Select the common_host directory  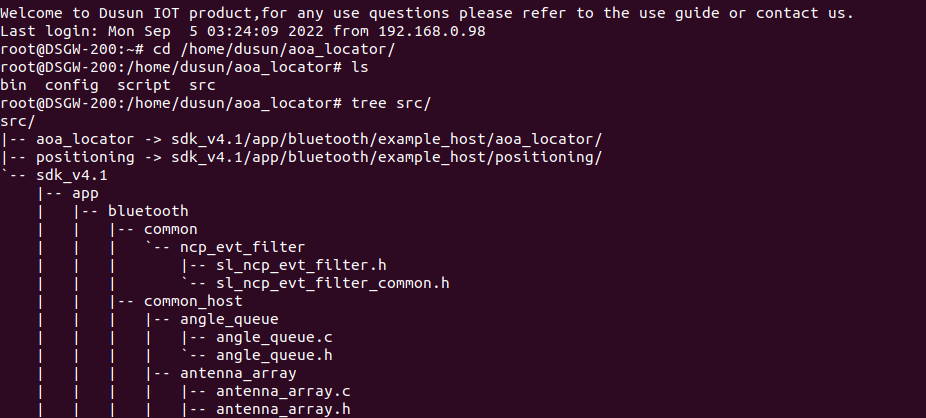pos(193,301)
